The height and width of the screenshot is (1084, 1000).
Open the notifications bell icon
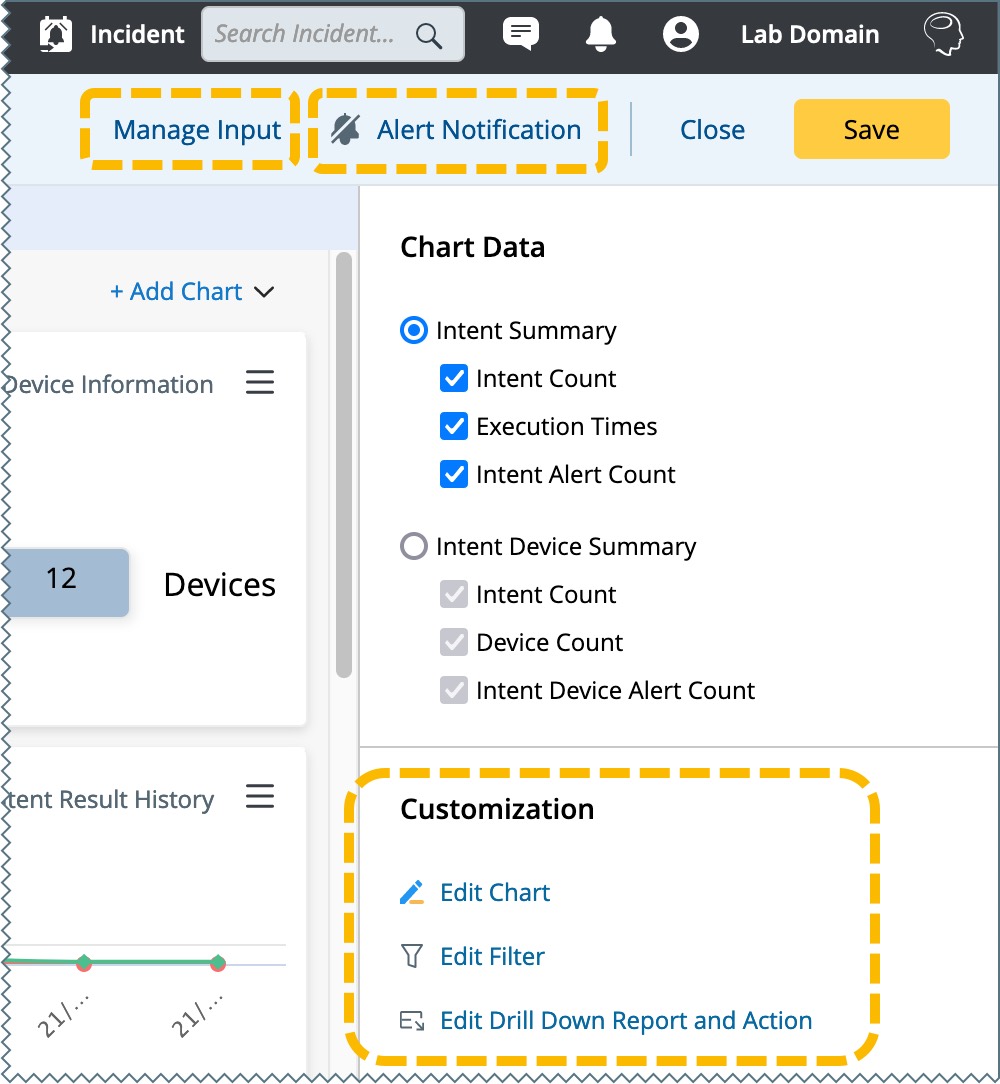pos(600,34)
